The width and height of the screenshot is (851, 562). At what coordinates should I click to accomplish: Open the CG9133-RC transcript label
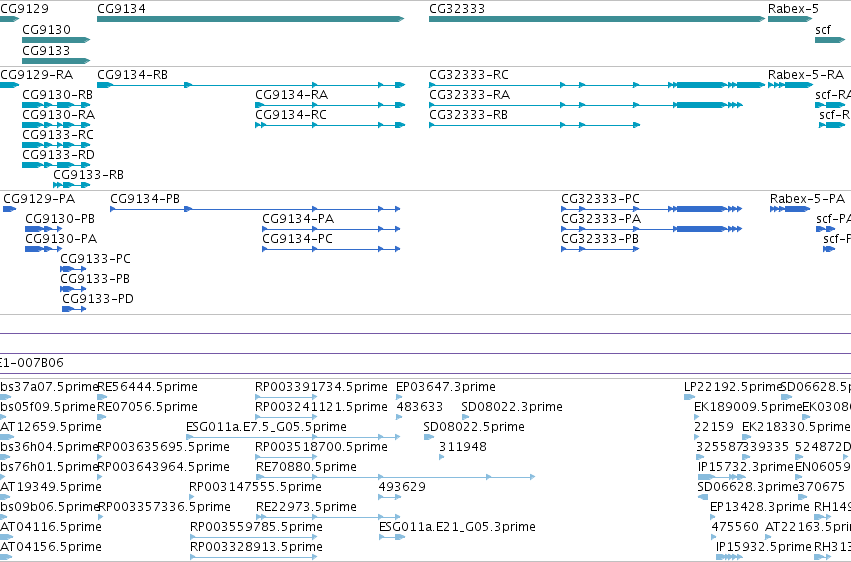(58, 135)
